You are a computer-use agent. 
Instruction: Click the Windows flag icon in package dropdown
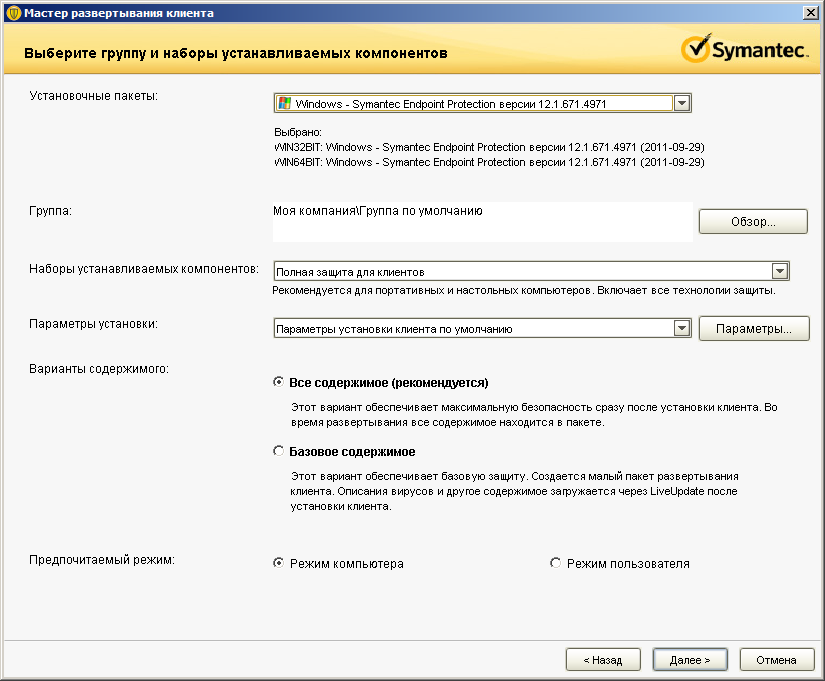[285, 103]
